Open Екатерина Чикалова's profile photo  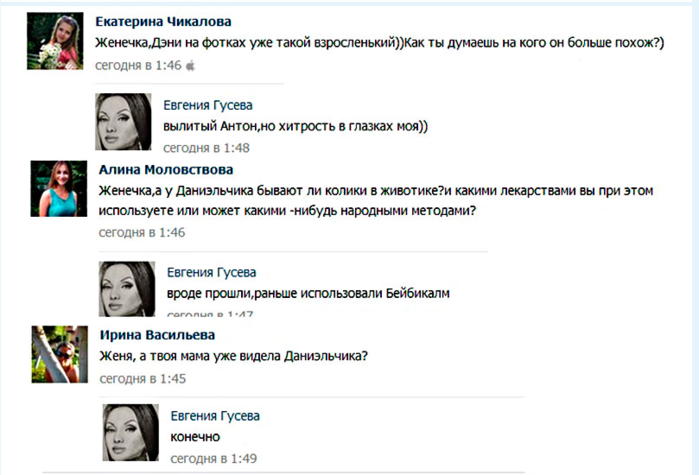[x=54, y=41]
